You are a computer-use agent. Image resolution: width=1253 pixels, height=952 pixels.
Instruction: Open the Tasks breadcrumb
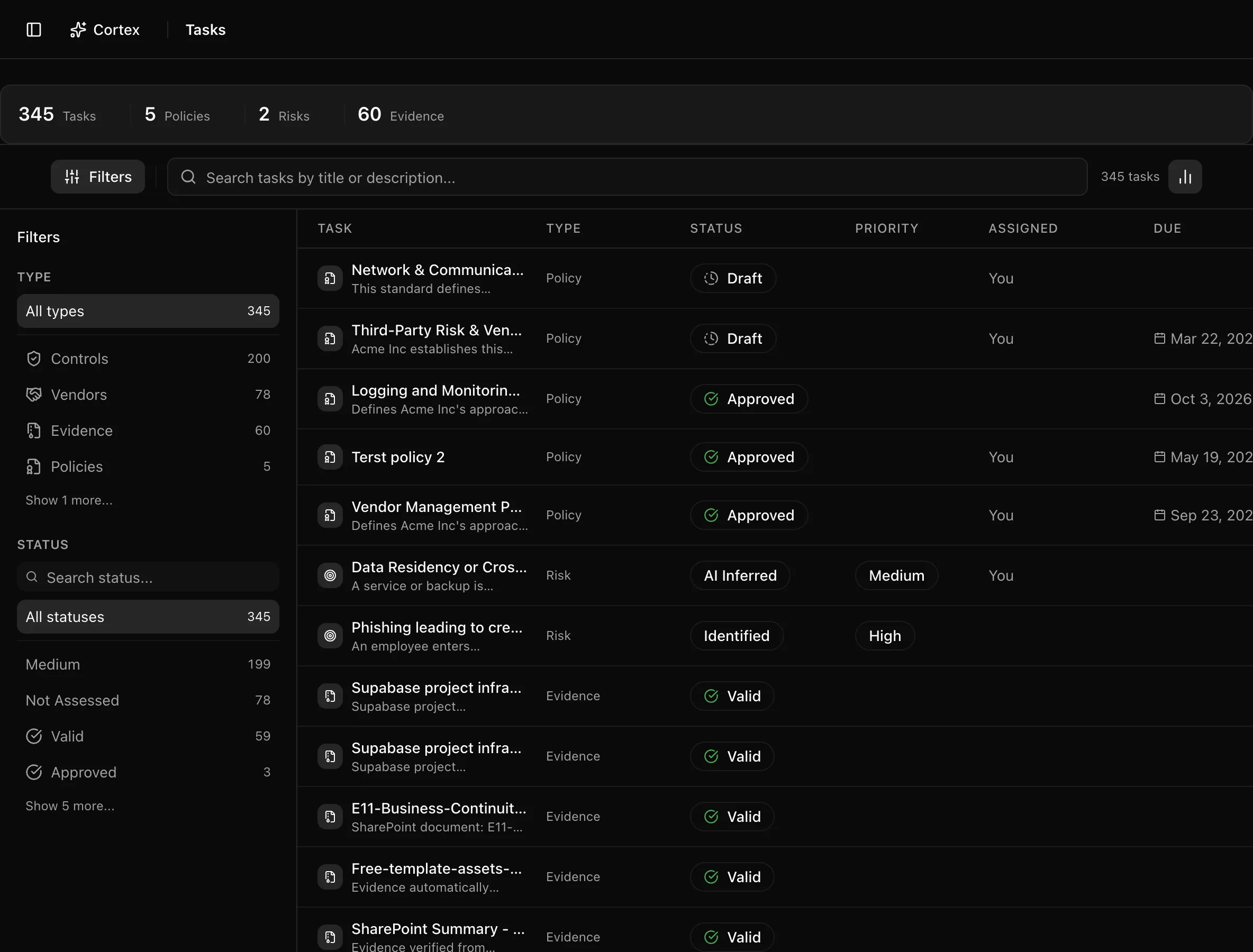[205, 30]
